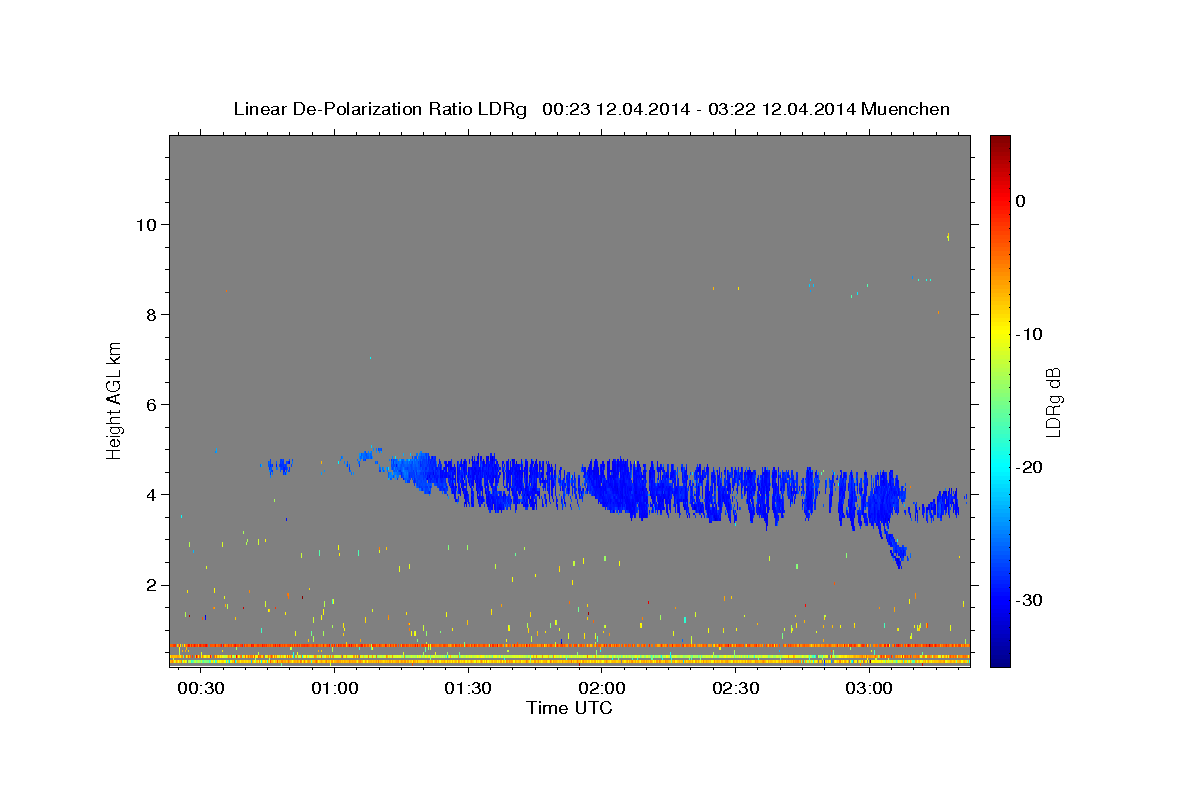Click the small cloud patch near 00:50
The image size is (1200, 800).
[x=277, y=465]
